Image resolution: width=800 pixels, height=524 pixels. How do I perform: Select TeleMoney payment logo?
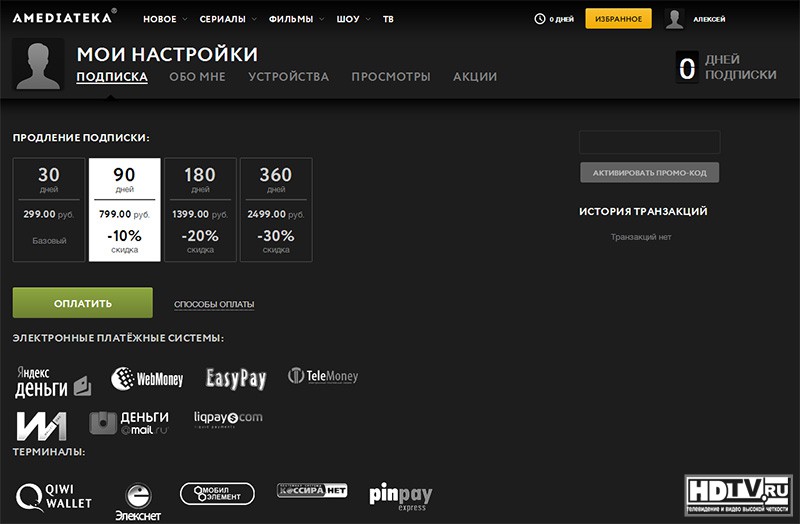tap(323, 377)
